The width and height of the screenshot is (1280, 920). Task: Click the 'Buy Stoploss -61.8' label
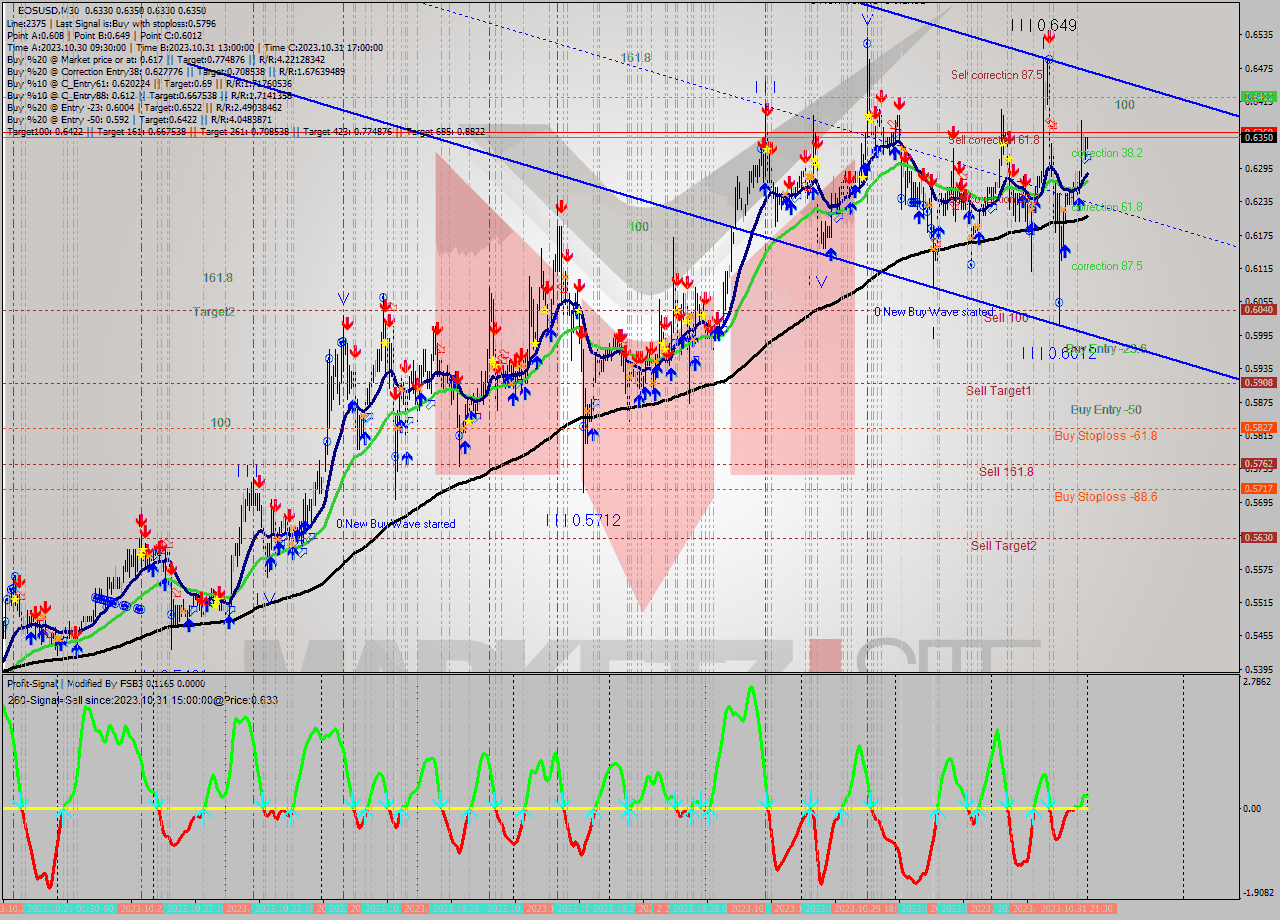point(1105,436)
